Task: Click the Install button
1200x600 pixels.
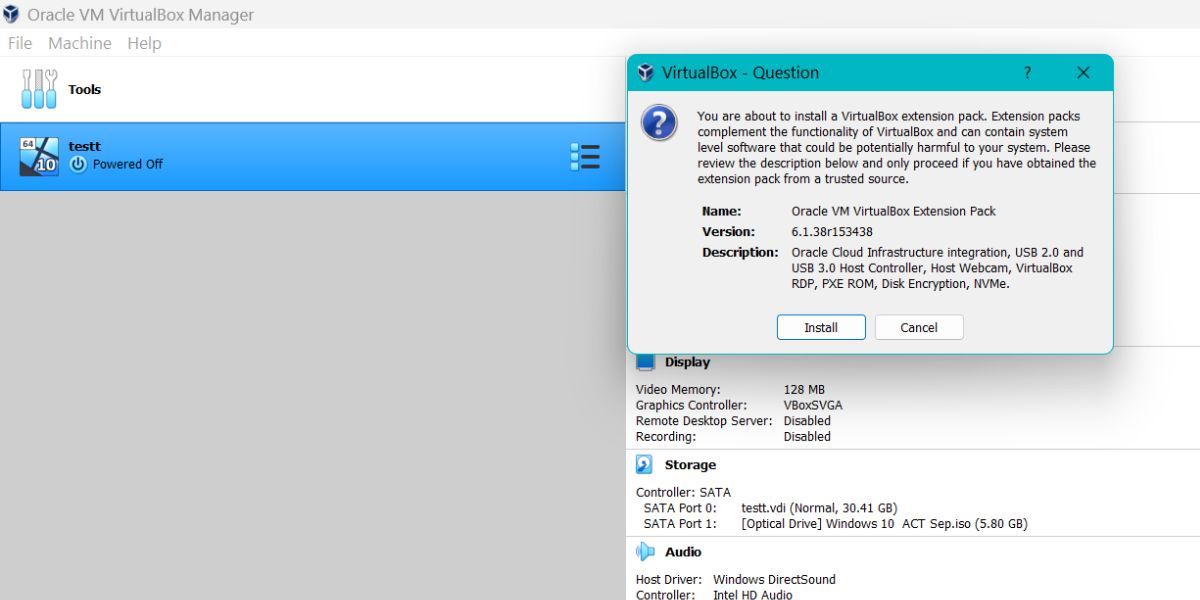Action: pos(820,327)
